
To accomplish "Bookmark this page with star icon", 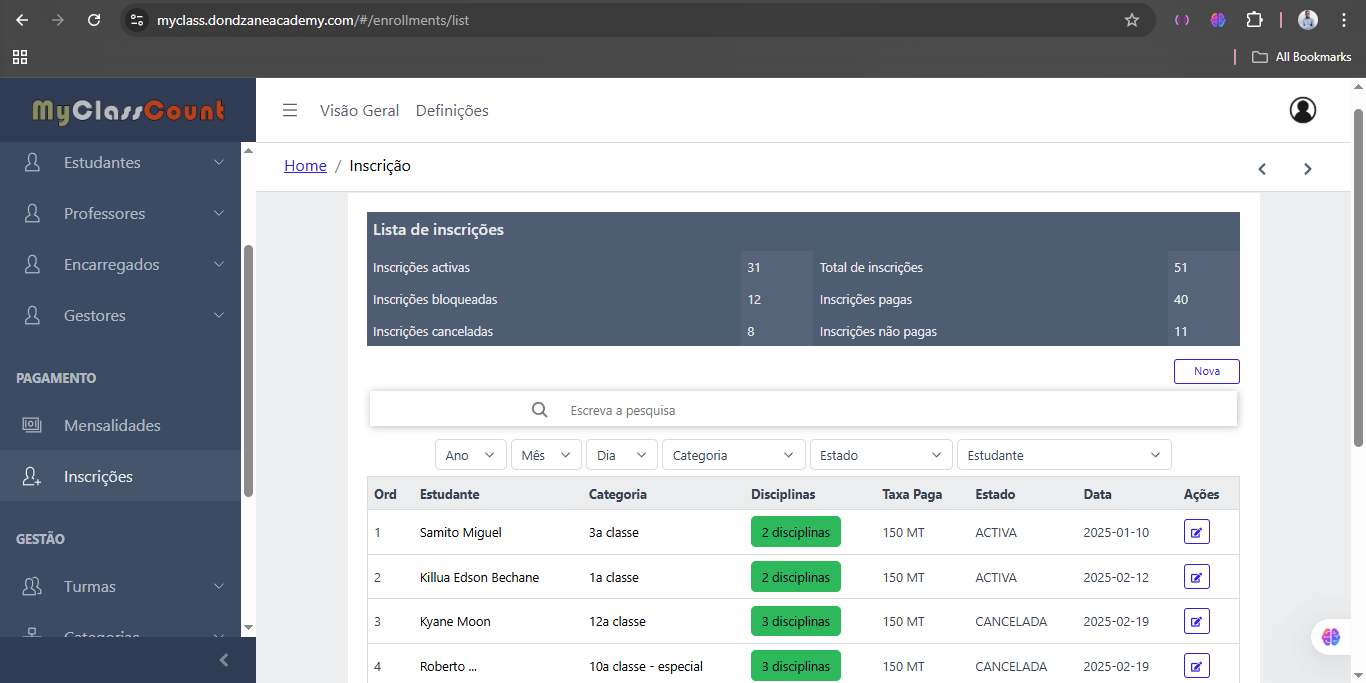I will (x=1132, y=20).
